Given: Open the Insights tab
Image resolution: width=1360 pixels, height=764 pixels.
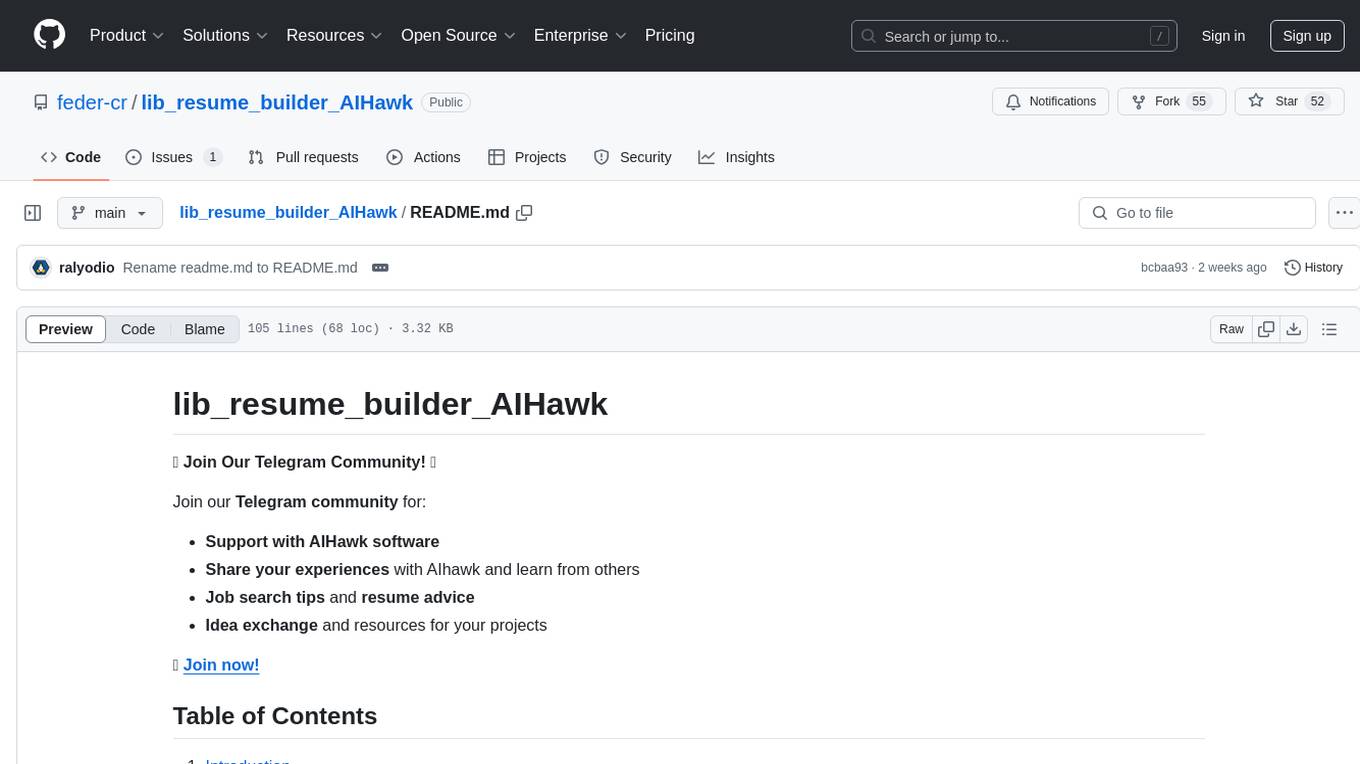Looking at the screenshot, I should coord(736,157).
